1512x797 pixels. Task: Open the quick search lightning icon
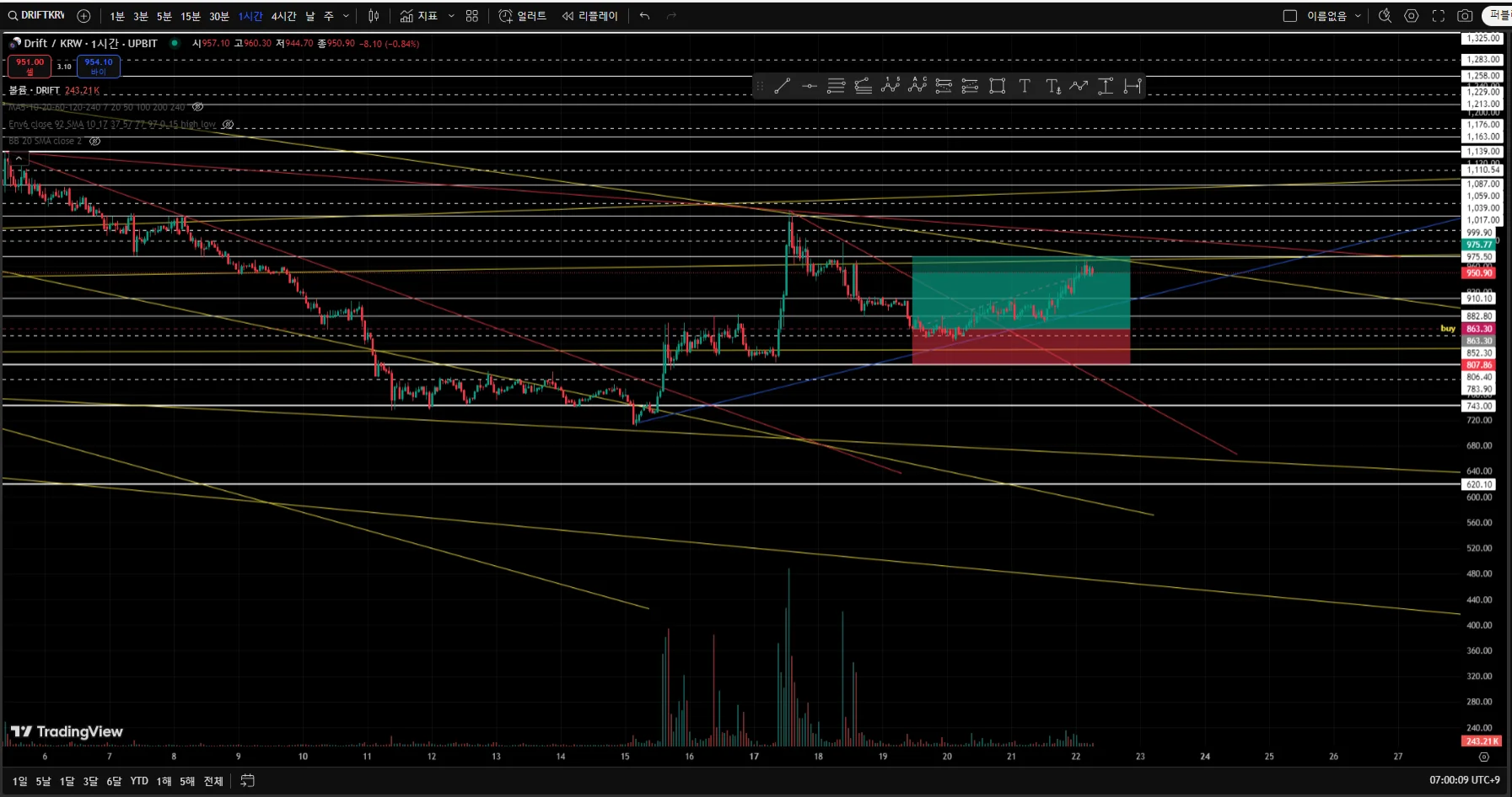click(1385, 15)
